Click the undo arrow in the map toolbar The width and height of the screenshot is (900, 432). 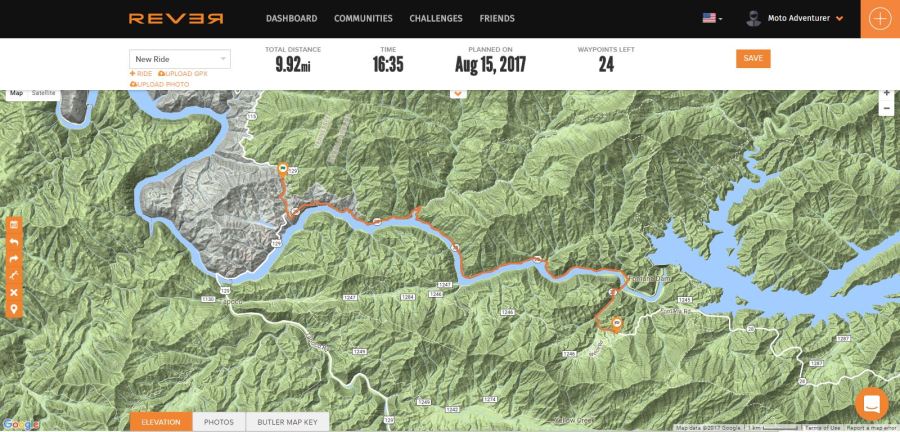point(14,242)
